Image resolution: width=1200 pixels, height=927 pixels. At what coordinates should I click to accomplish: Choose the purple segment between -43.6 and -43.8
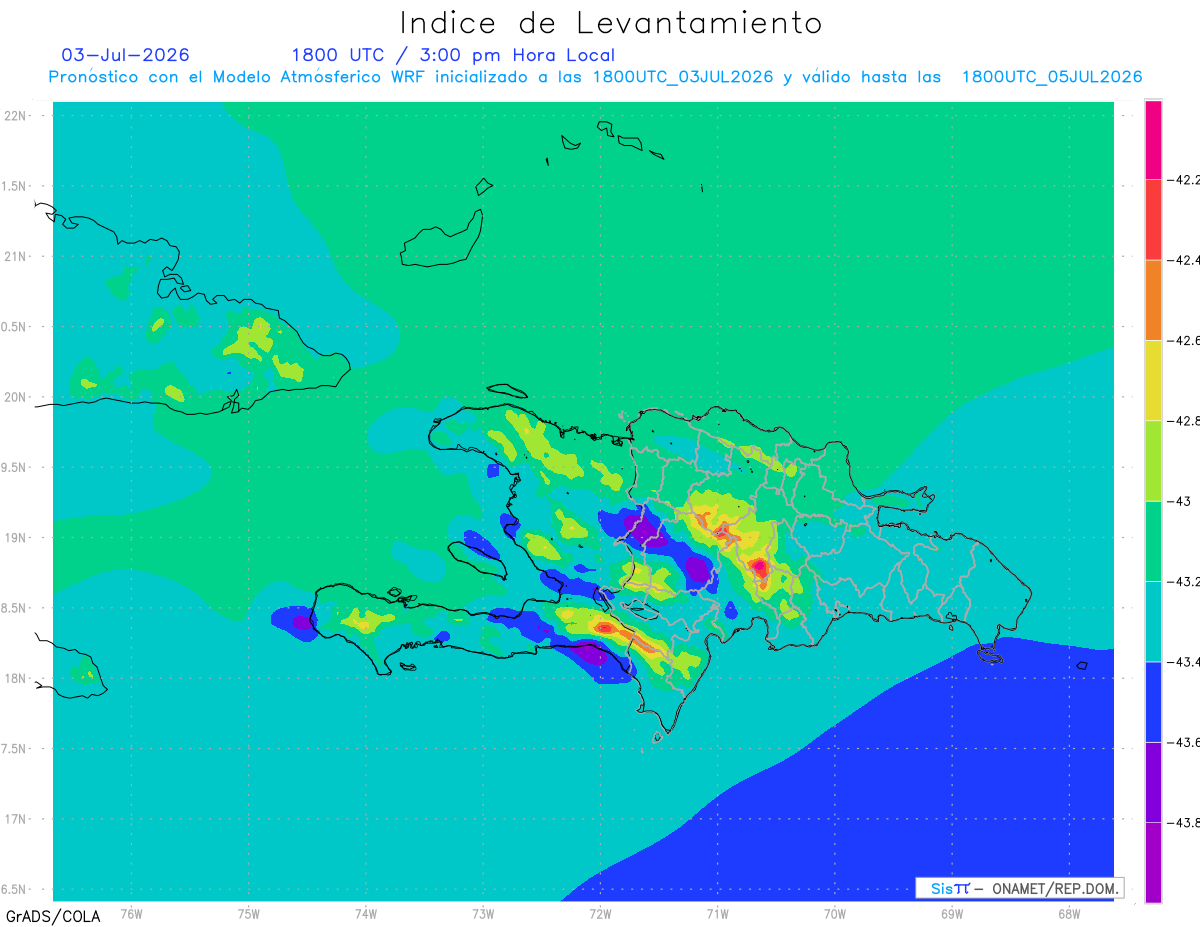tap(1153, 782)
